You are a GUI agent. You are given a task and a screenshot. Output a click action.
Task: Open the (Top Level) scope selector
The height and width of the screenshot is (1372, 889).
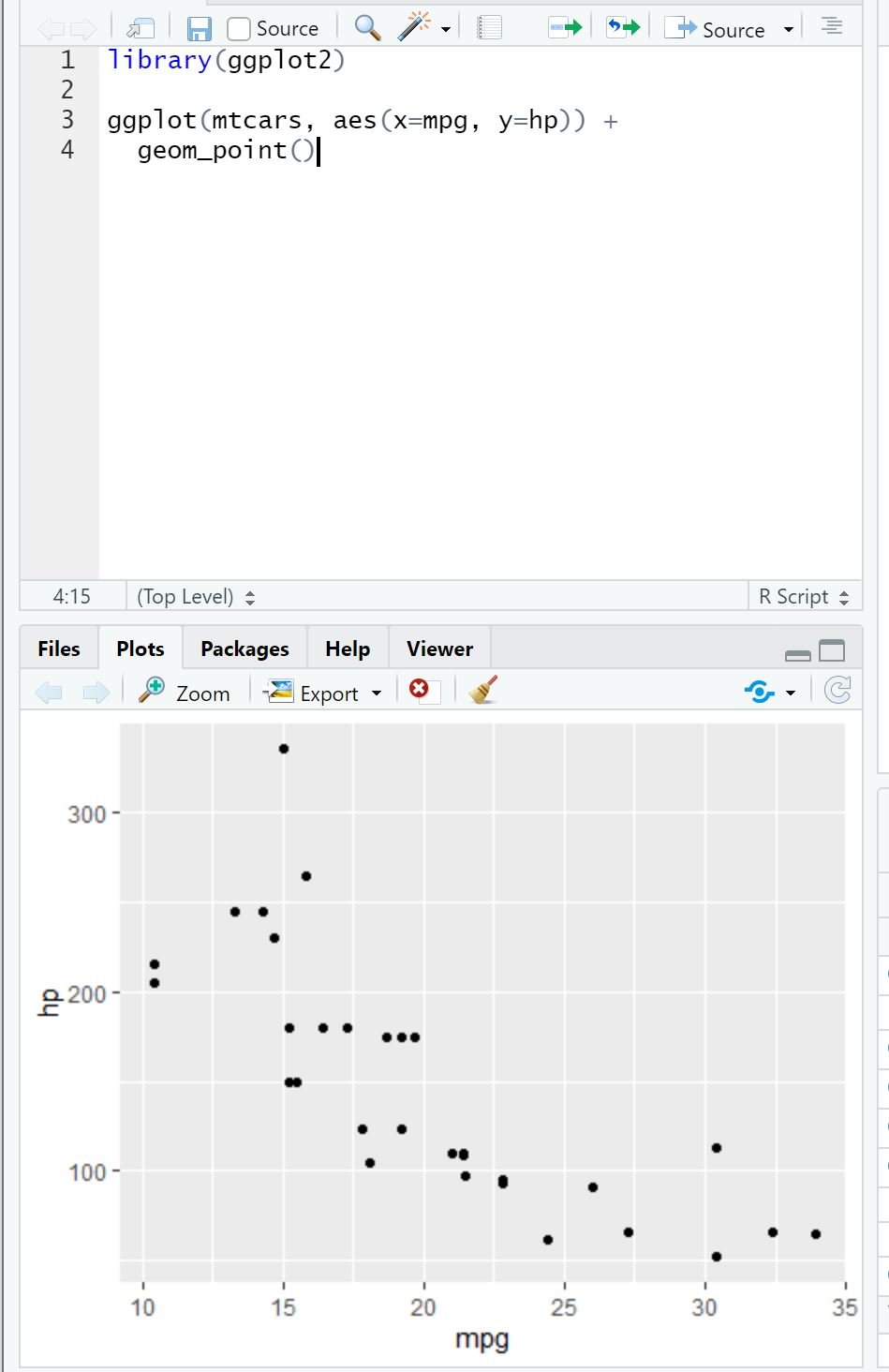tap(196, 597)
